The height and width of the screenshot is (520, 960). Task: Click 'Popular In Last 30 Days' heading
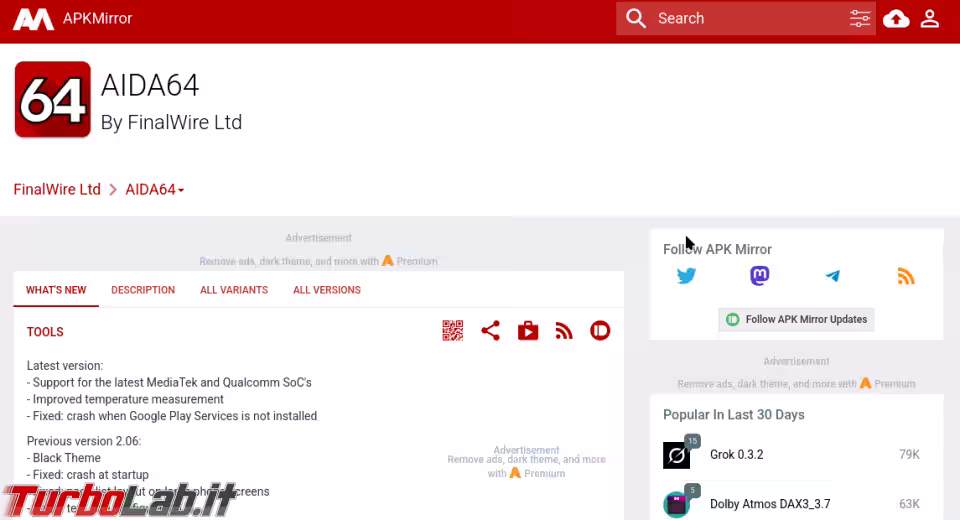click(x=733, y=415)
